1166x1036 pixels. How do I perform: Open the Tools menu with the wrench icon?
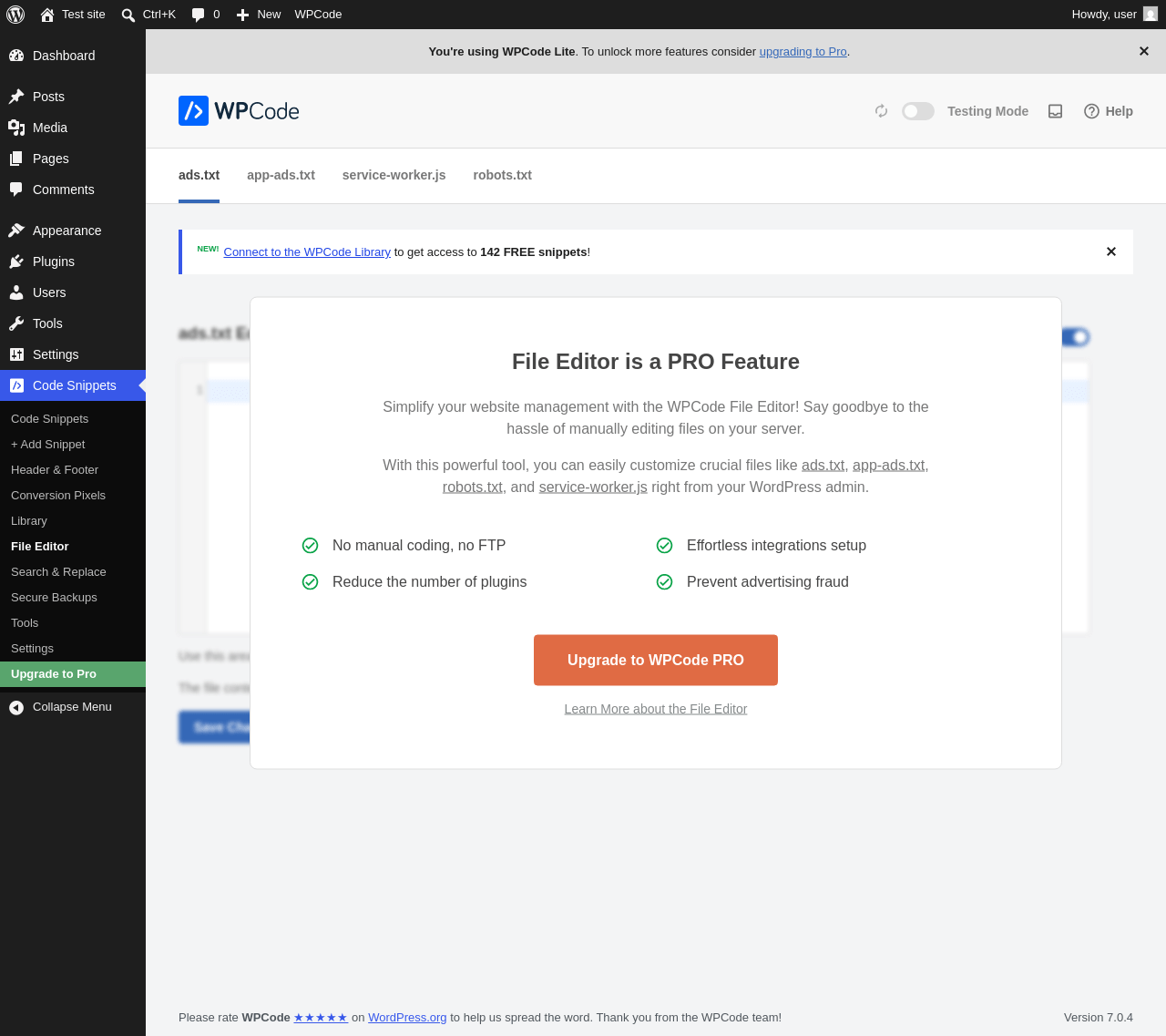(x=73, y=323)
